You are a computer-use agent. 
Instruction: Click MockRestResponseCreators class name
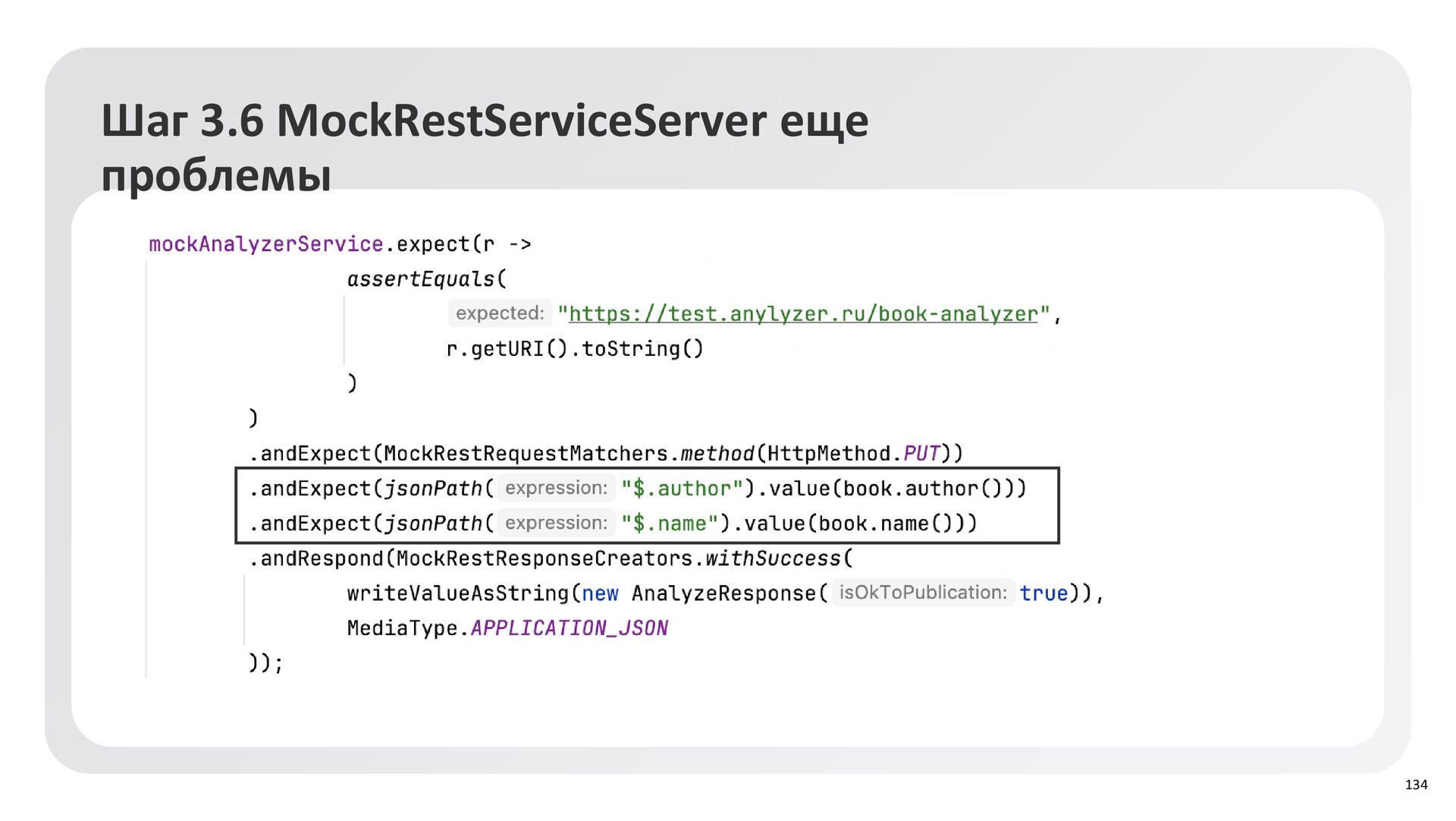click(544, 558)
